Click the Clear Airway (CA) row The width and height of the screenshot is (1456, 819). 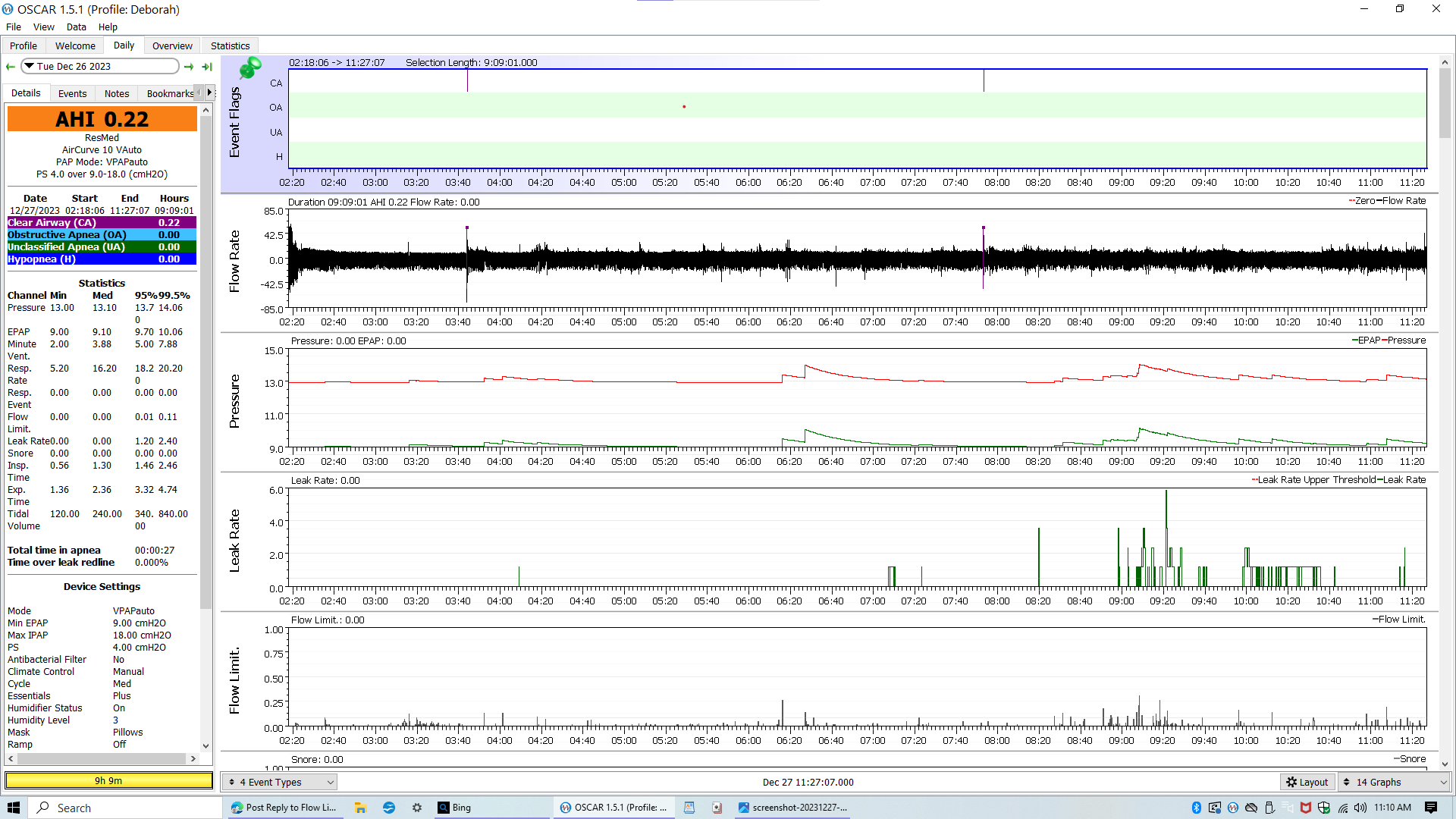[102, 222]
